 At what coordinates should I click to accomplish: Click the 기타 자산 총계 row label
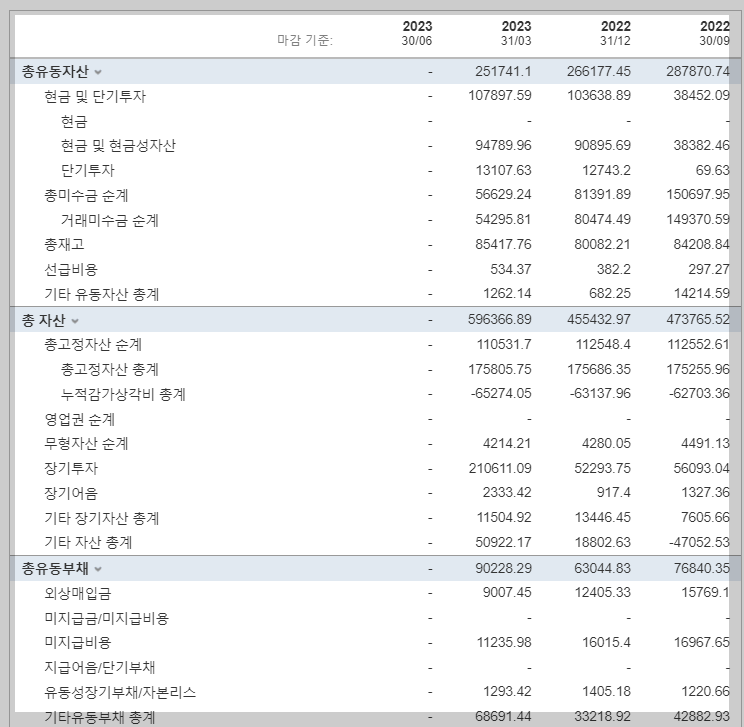click(88, 542)
